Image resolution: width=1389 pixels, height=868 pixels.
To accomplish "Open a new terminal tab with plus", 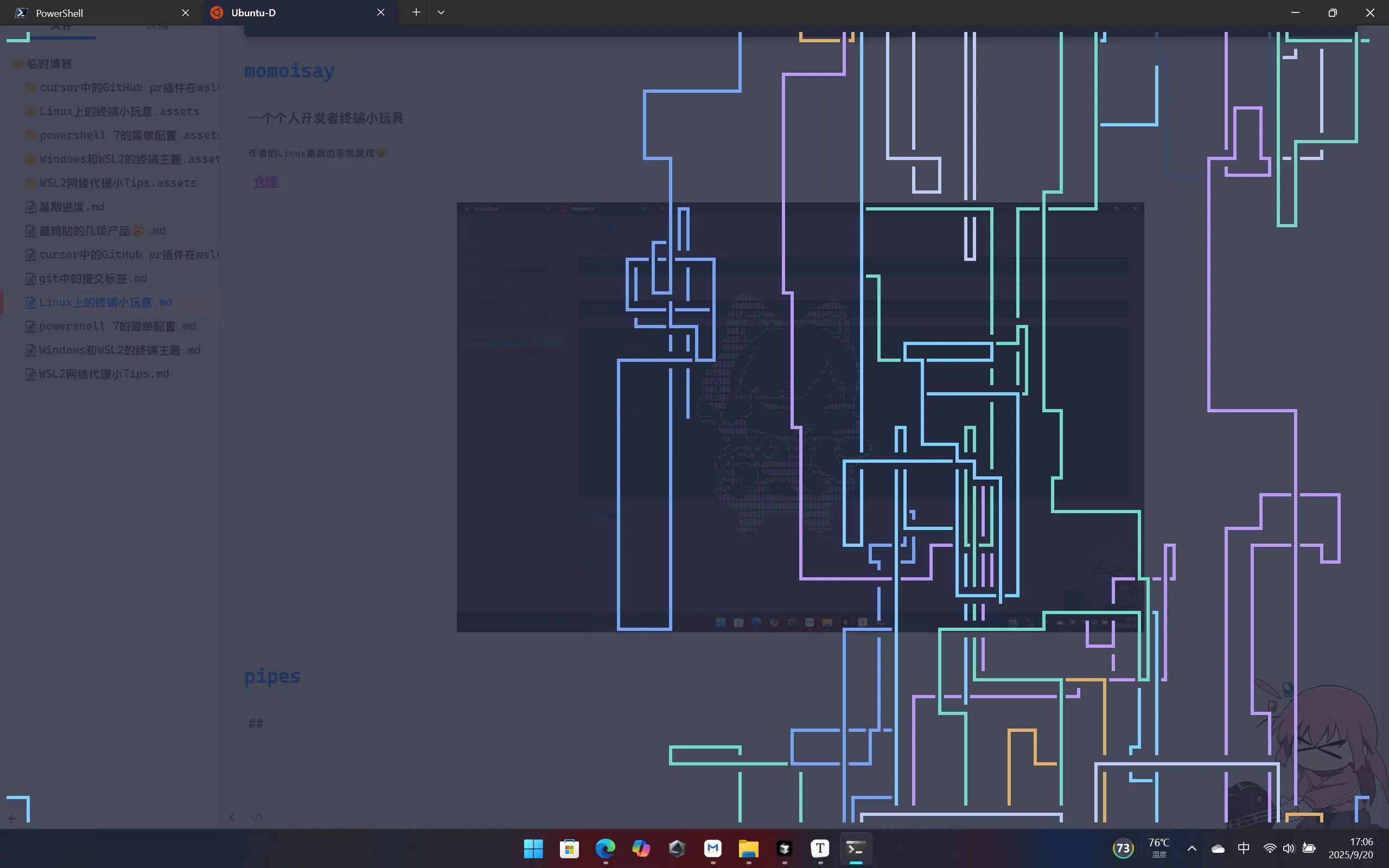I will pyautogui.click(x=416, y=12).
